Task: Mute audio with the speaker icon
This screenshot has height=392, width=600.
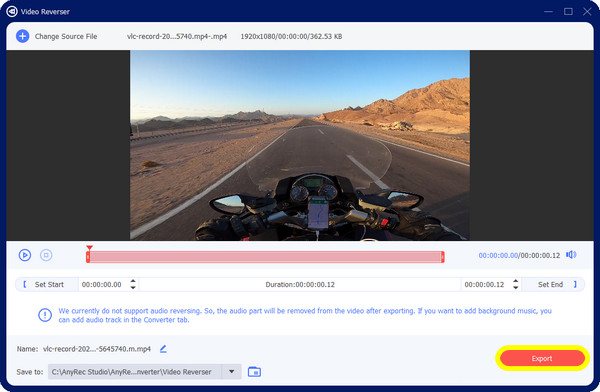Action: tap(571, 255)
